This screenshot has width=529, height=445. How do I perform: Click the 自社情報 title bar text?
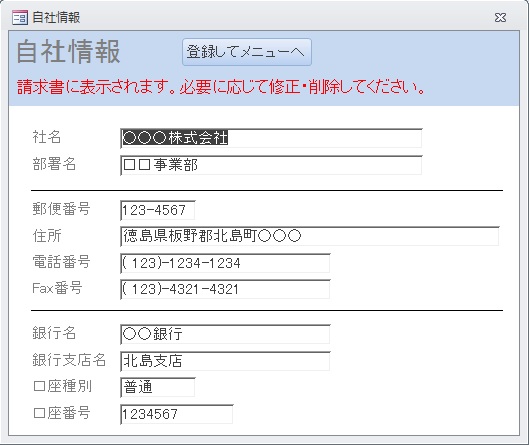click(x=56, y=18)
